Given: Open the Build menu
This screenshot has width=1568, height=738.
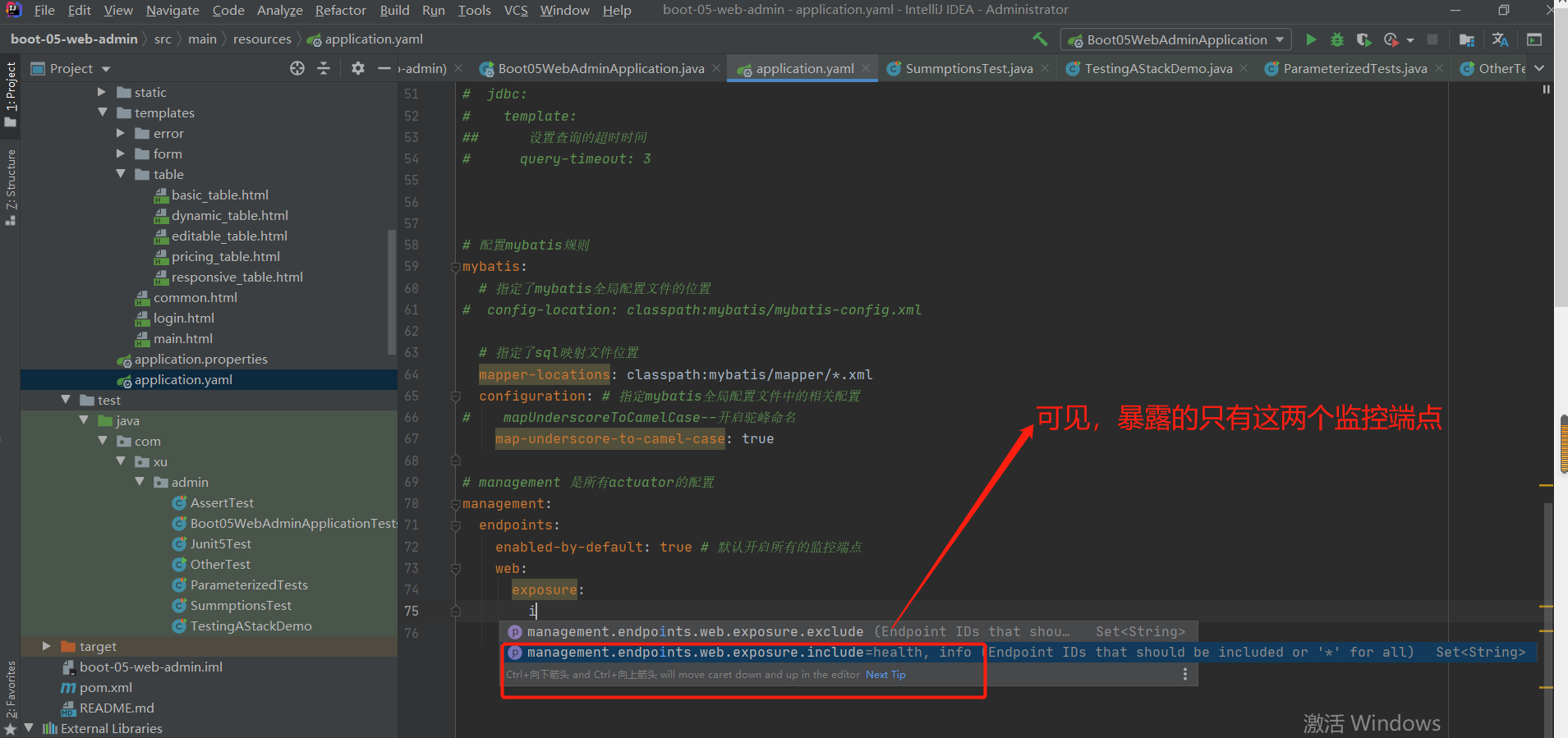Looking at the screenshot, I should (394, 10).
